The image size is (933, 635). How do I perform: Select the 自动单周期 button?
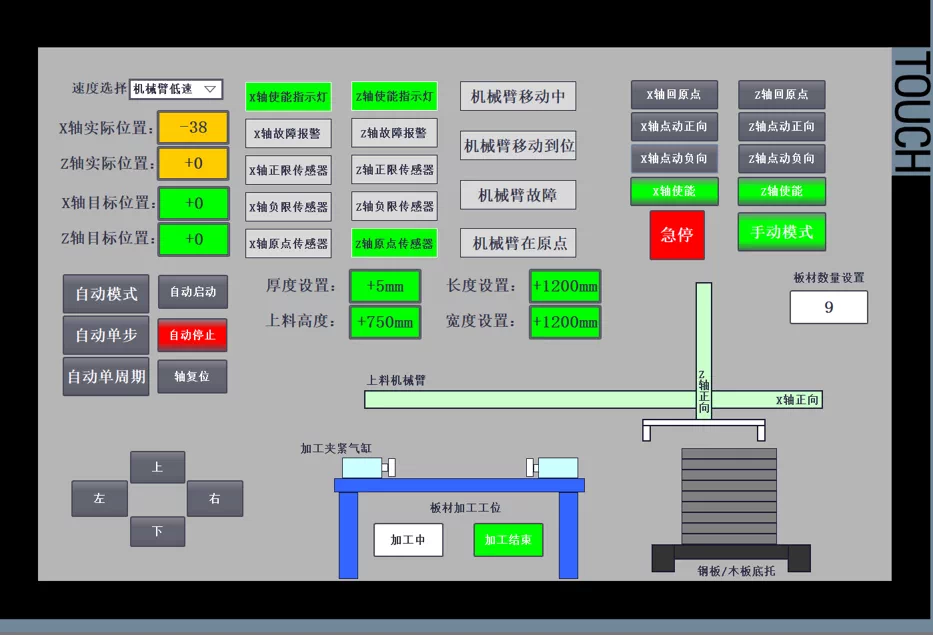click(106, 376)
